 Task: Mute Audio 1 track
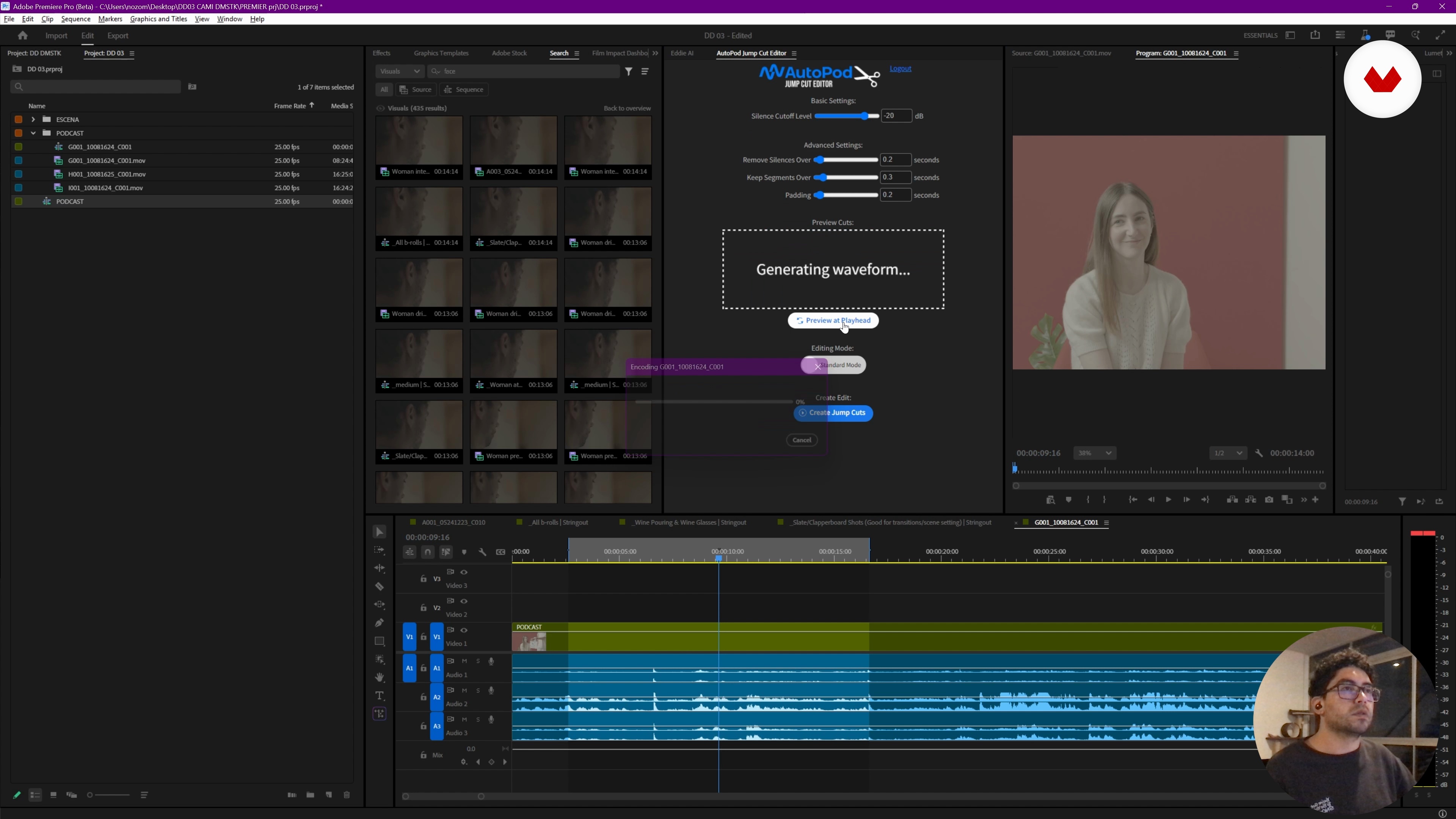point(464,661)
